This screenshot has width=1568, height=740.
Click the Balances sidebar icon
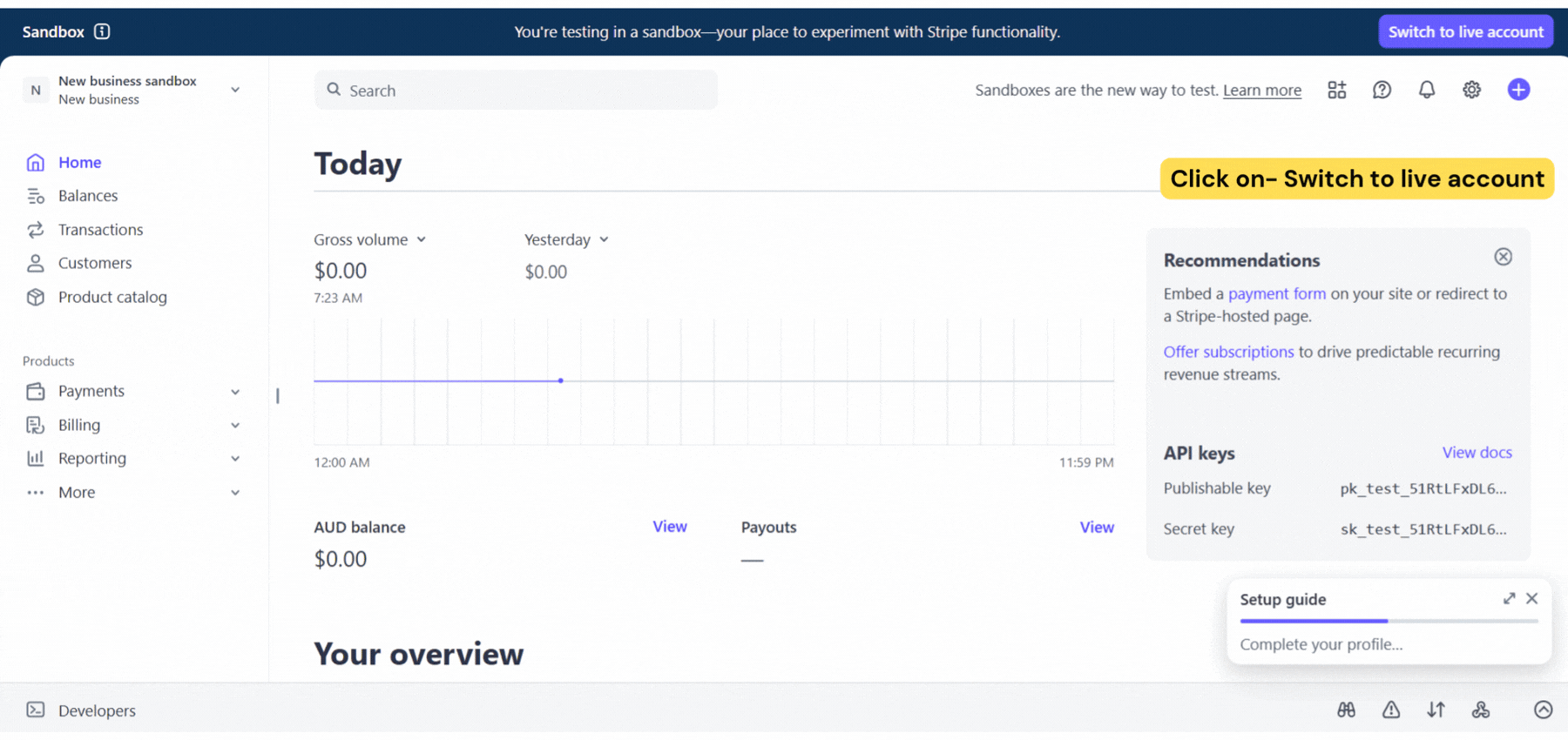(x=36, y=196)
